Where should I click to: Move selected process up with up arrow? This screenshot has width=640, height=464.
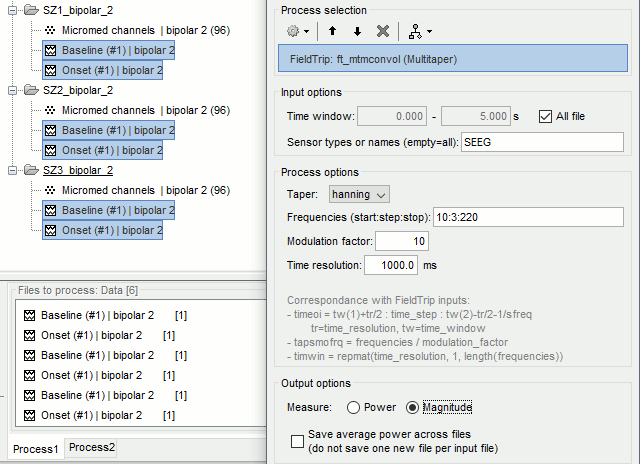click(x=333, y=31)
